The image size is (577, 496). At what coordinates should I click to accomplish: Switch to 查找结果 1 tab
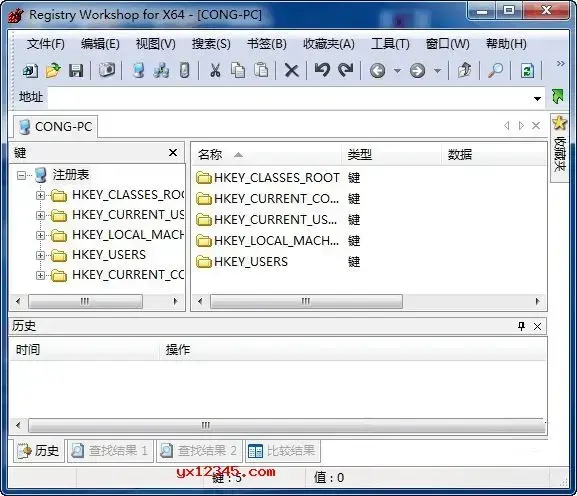click(x=110, y=451)
